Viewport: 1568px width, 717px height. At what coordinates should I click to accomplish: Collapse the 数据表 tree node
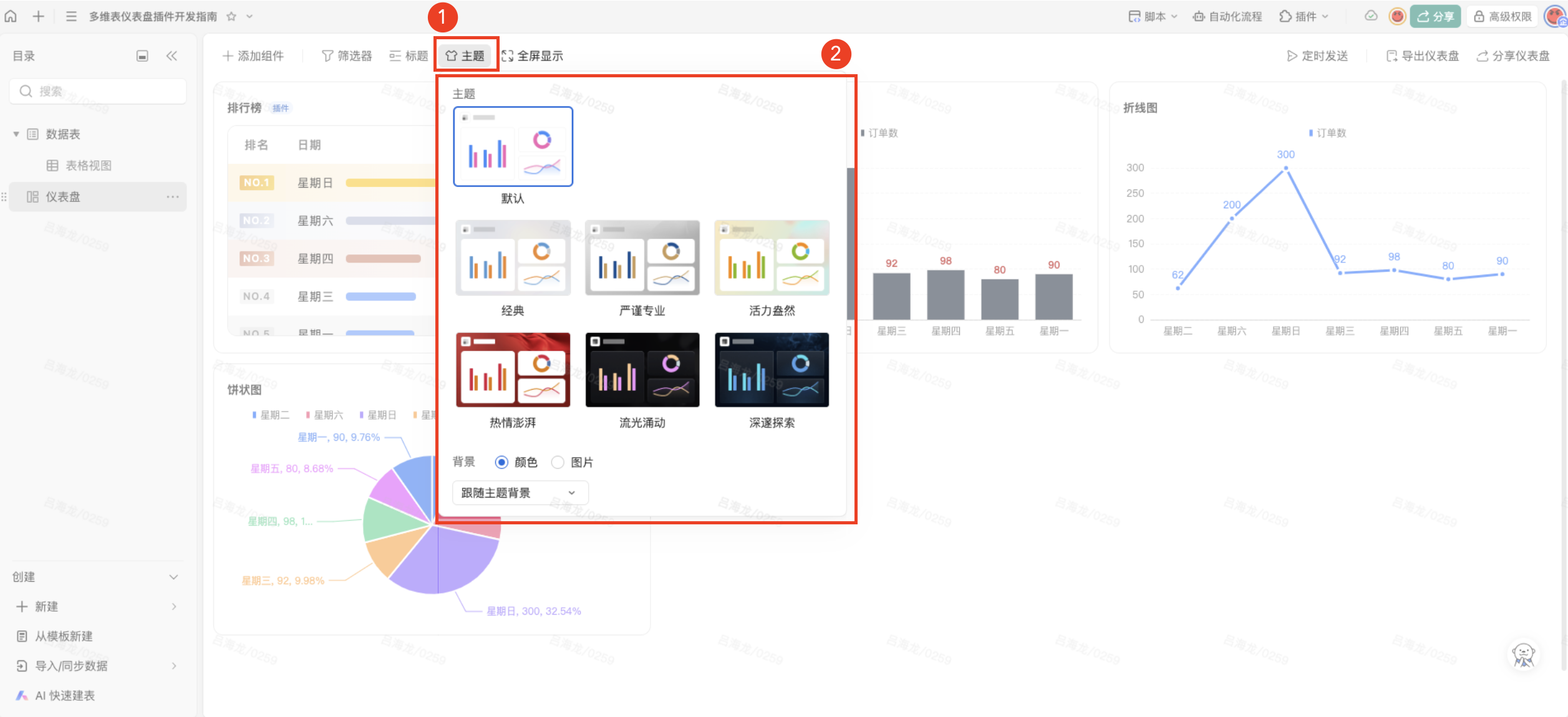click(16, 134)
